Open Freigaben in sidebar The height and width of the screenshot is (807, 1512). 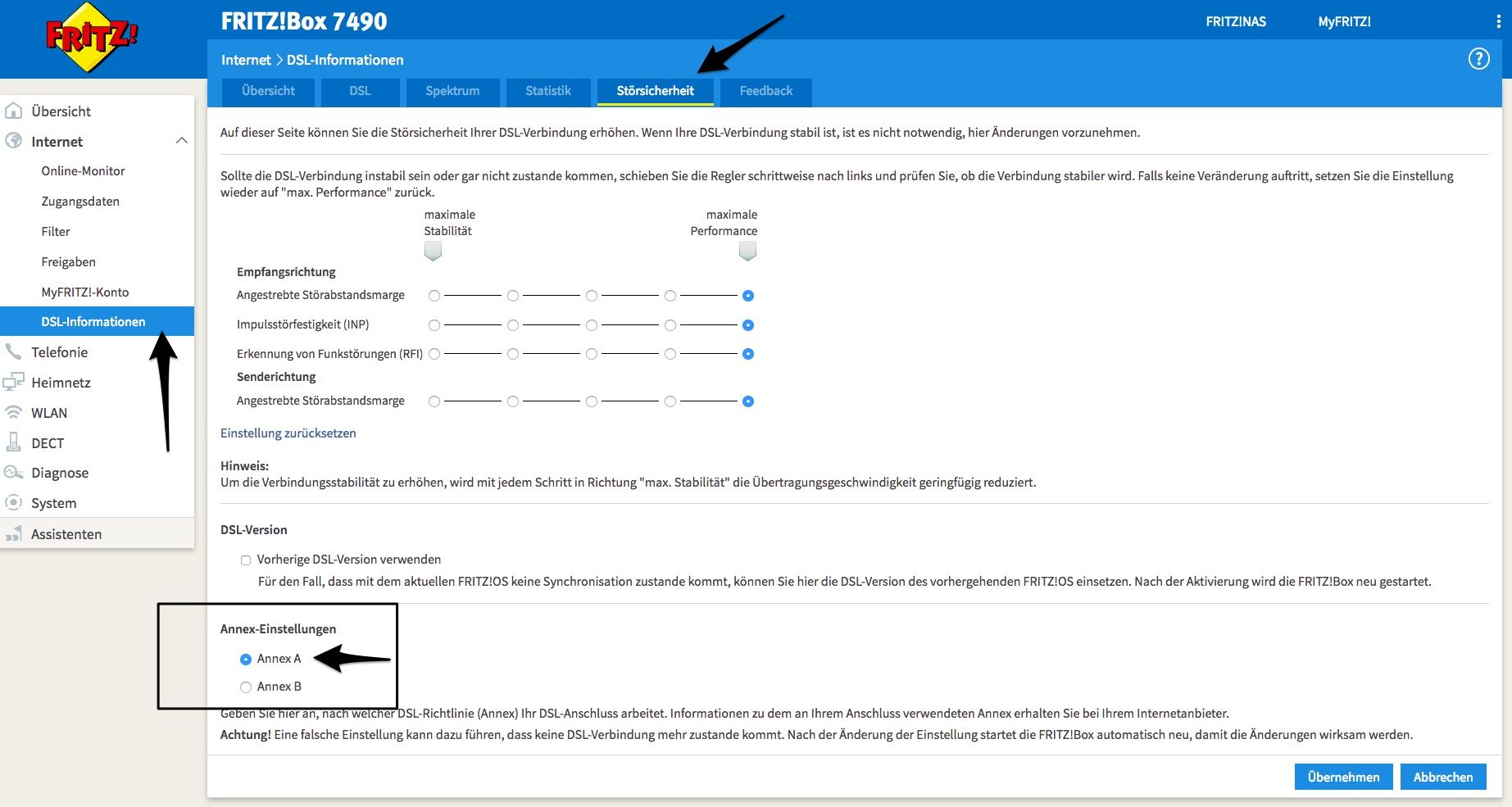tap(68, 262)
